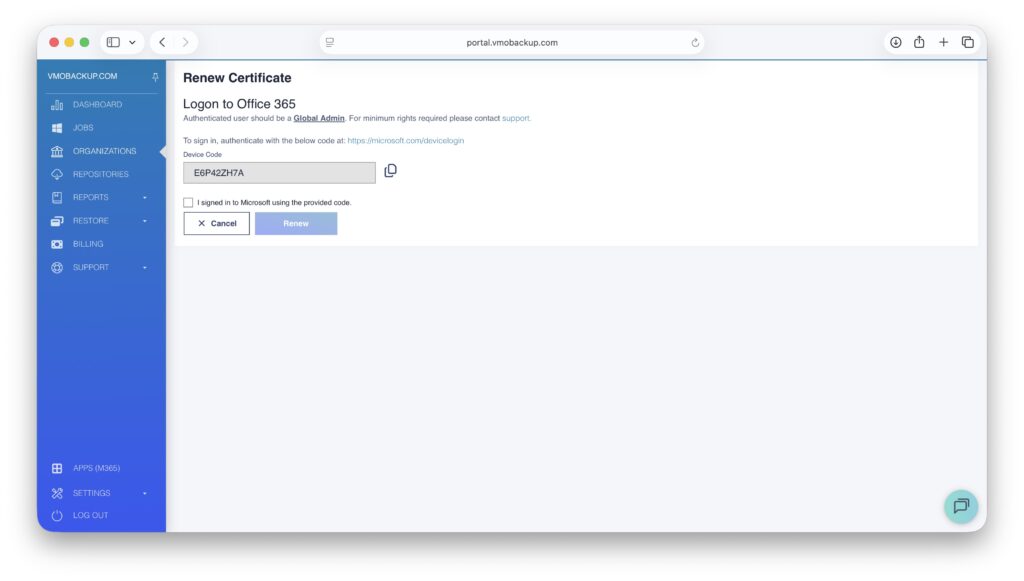Click the Log Out power icon
Screen dimensions: 1024x581
pyautogui.click(x=57, y=516)
